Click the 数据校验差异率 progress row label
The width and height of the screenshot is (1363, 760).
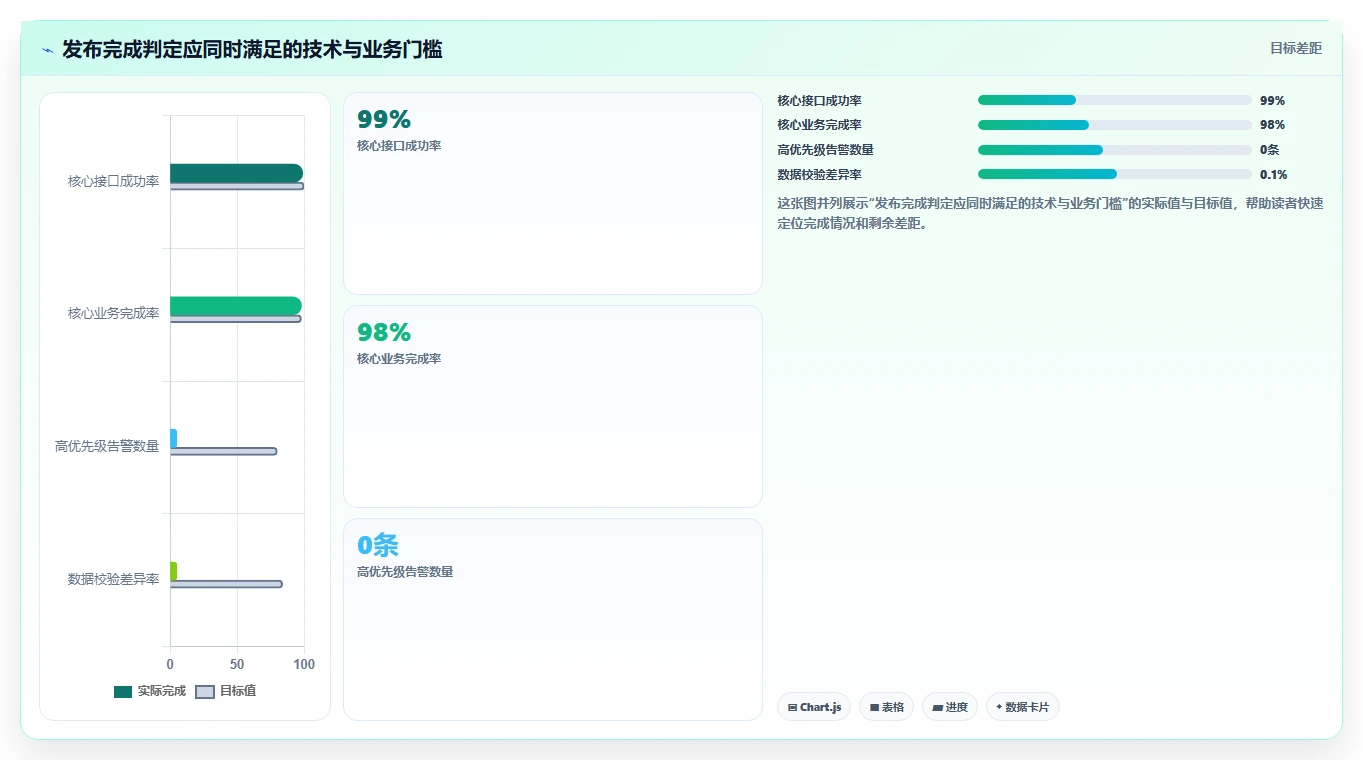click(819, 175)
